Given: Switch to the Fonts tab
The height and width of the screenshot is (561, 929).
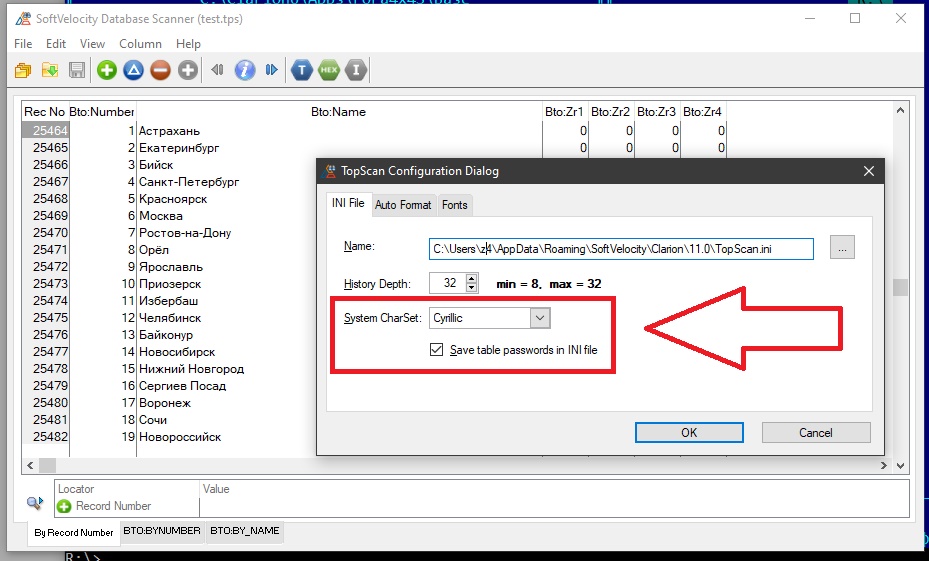Looking at the screenshot, I should click(455, 205).
